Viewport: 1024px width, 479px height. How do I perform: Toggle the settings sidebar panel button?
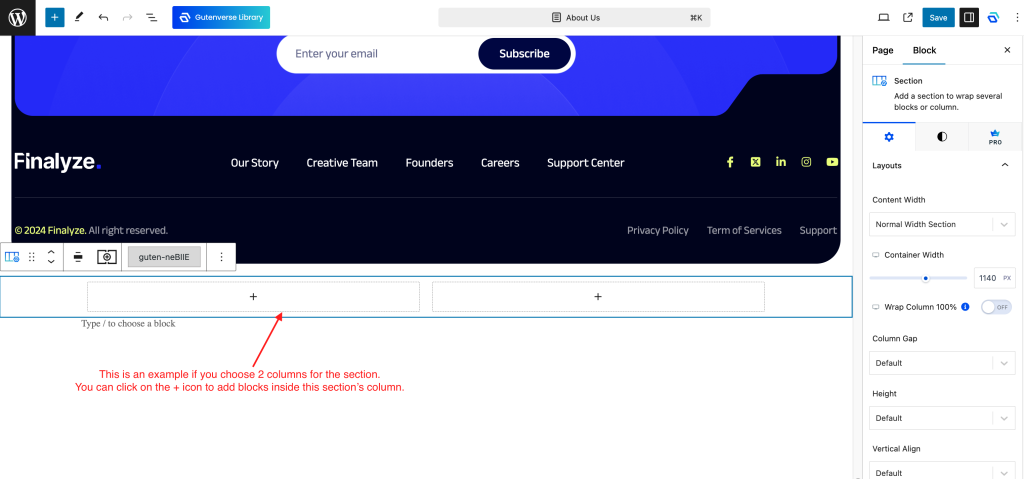tap(968, 17)
